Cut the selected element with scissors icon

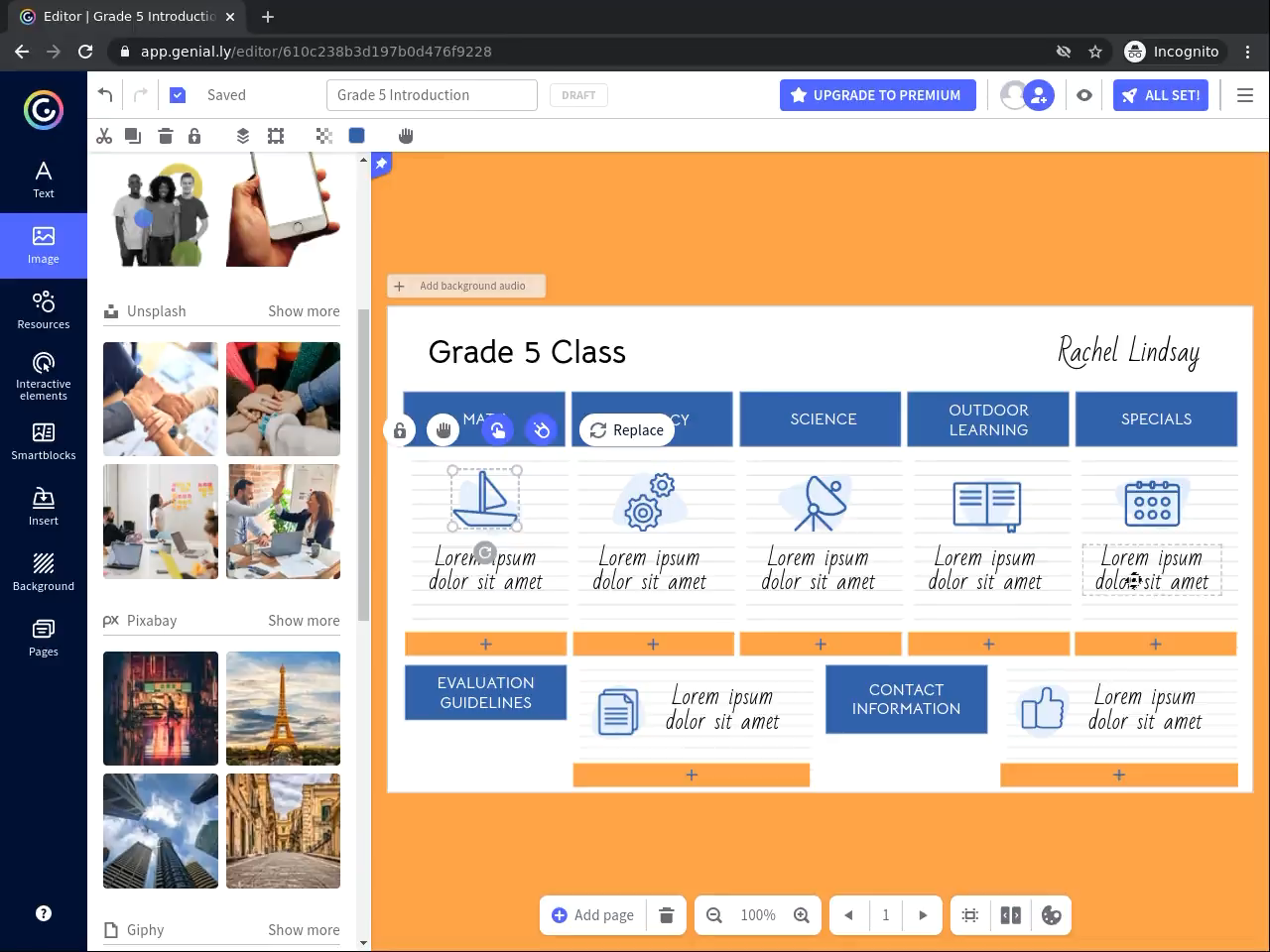point(104,136)
